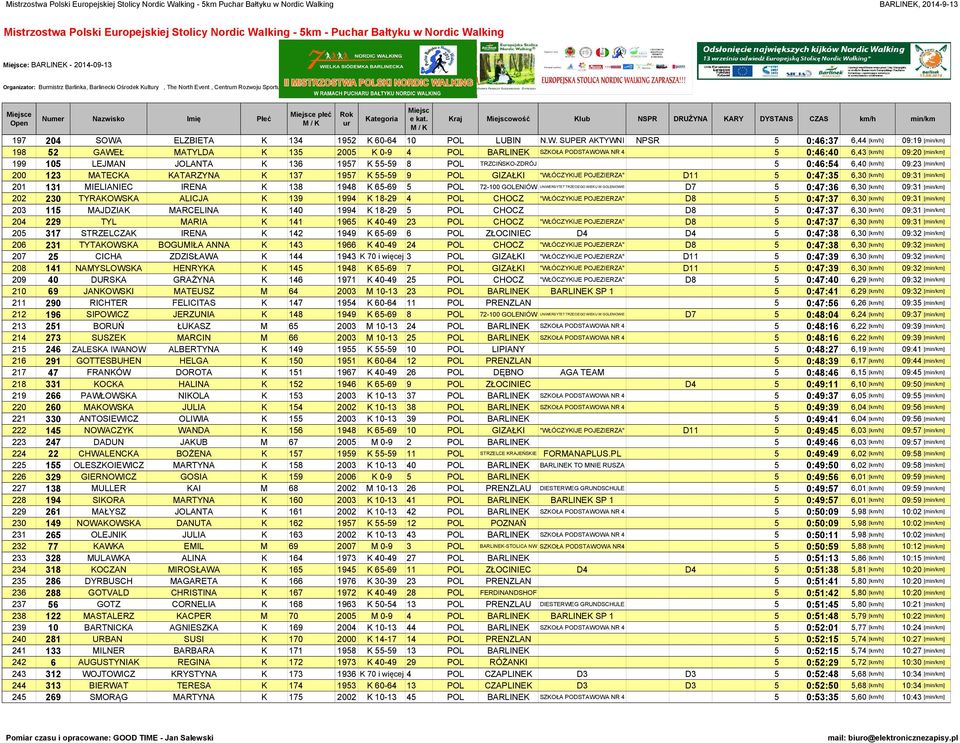960x743 pixels.
Task: Select the name ELZBIETA in the first row
Action: pyautogui.click(x=193, y=141)
